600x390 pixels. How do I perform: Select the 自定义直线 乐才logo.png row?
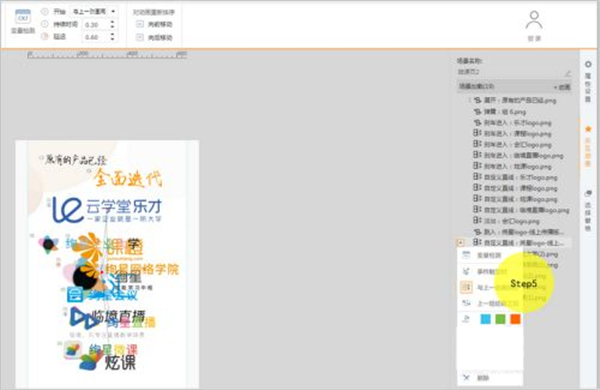click(x=515, y=177)
